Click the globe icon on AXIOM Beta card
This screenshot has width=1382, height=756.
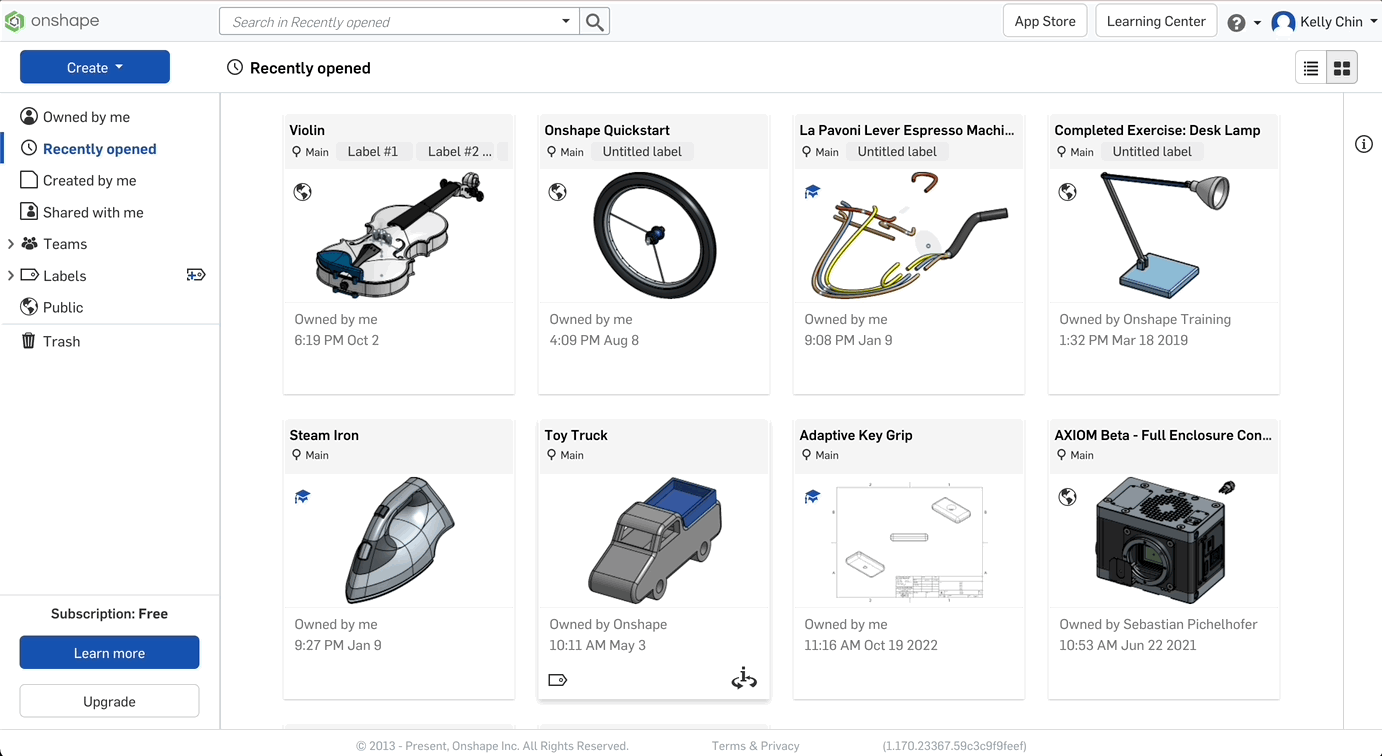[1068, 497]
